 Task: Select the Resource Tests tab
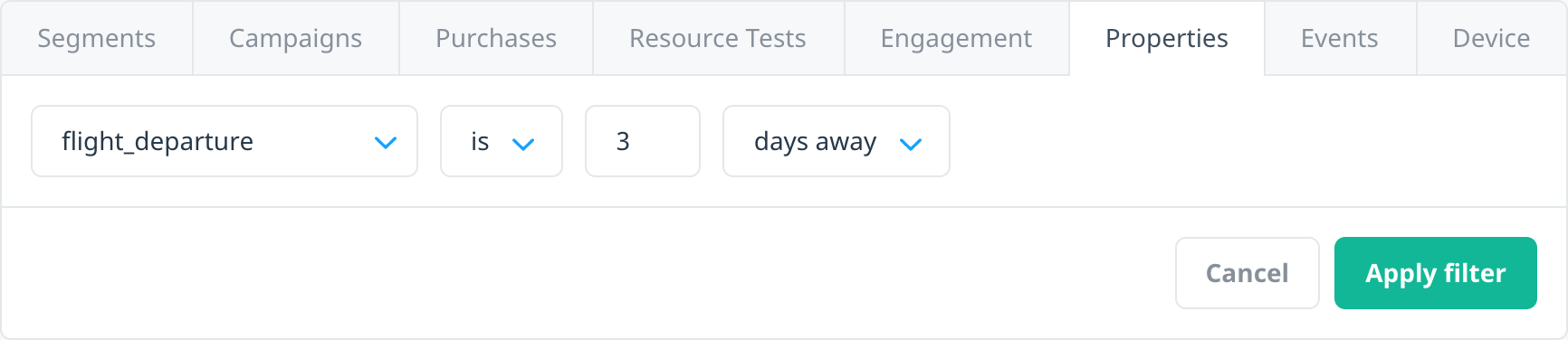[719, 38]
